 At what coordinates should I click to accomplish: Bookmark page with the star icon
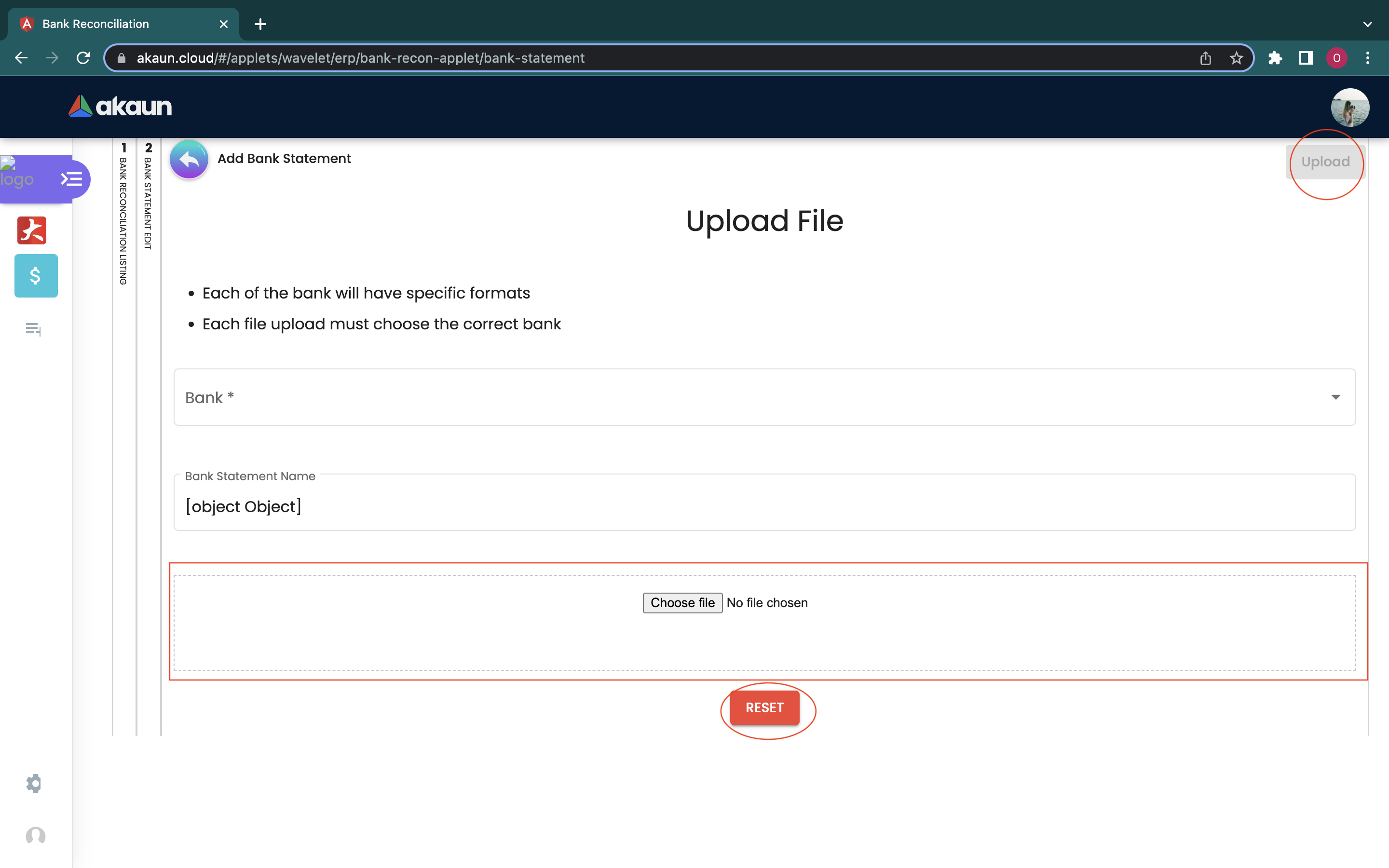[x=1236, y=58]
